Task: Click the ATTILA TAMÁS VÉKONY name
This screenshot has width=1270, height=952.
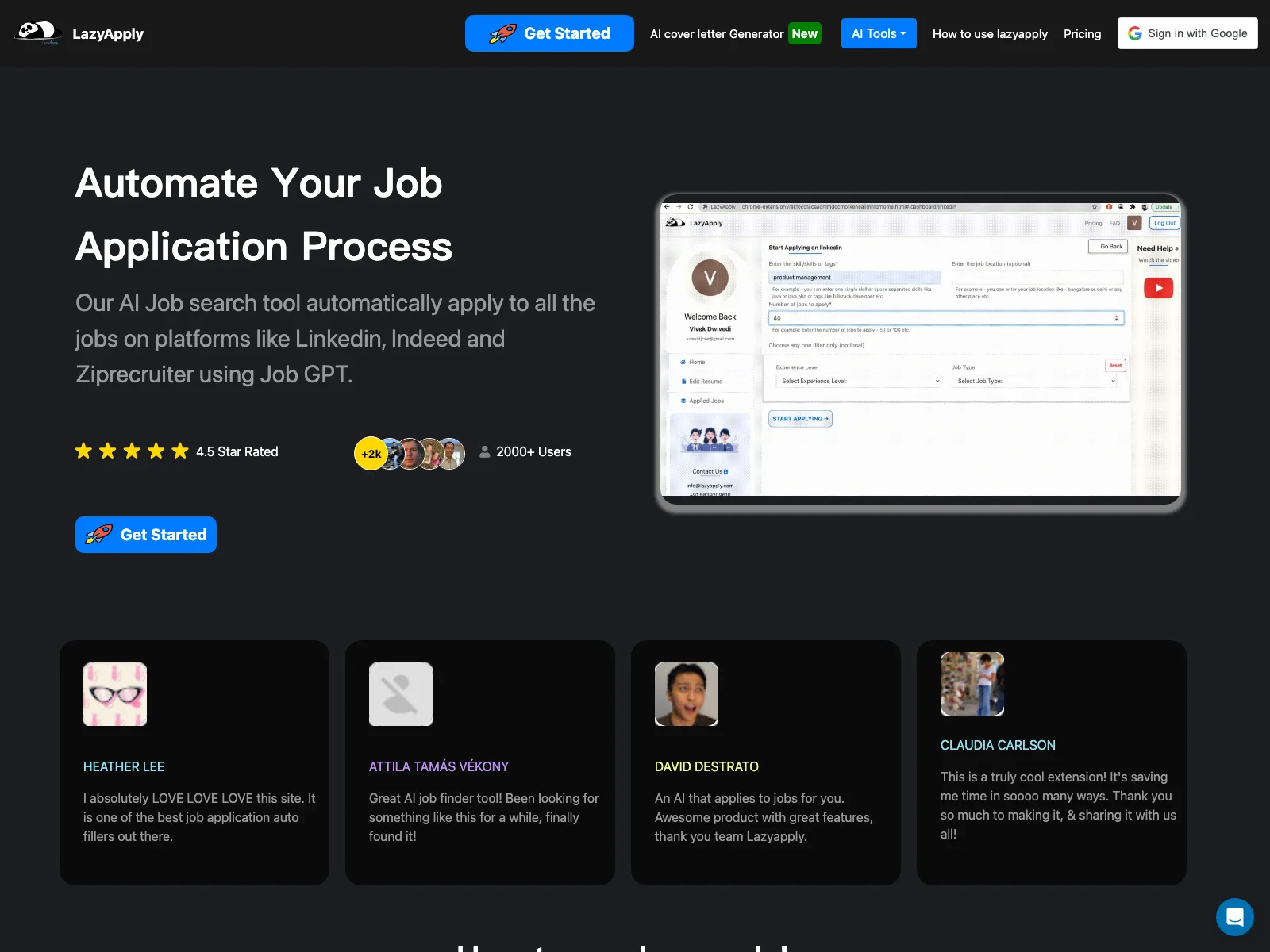Action: [439, 766]
